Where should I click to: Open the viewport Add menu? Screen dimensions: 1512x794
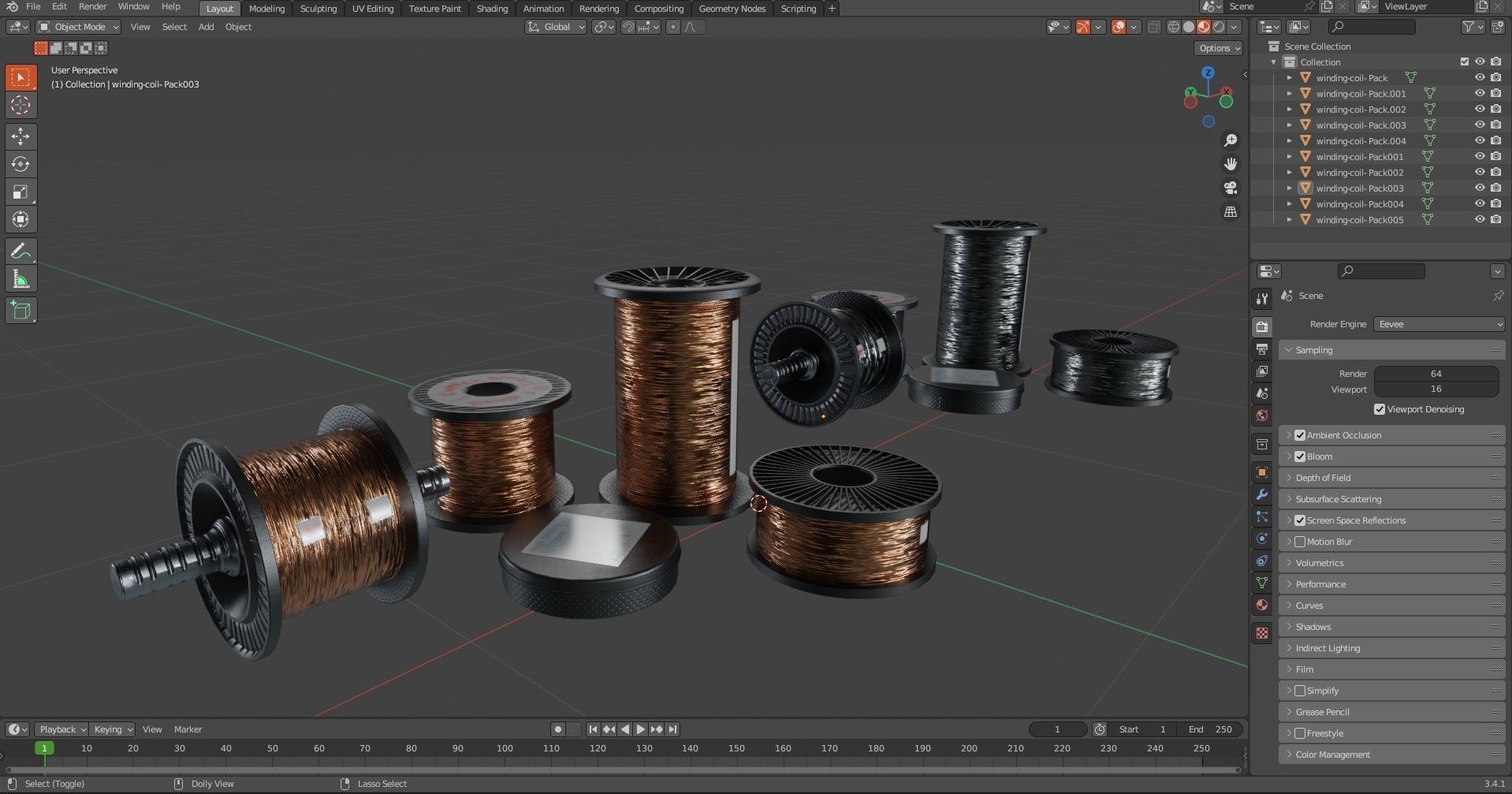[x=206, y=27]
